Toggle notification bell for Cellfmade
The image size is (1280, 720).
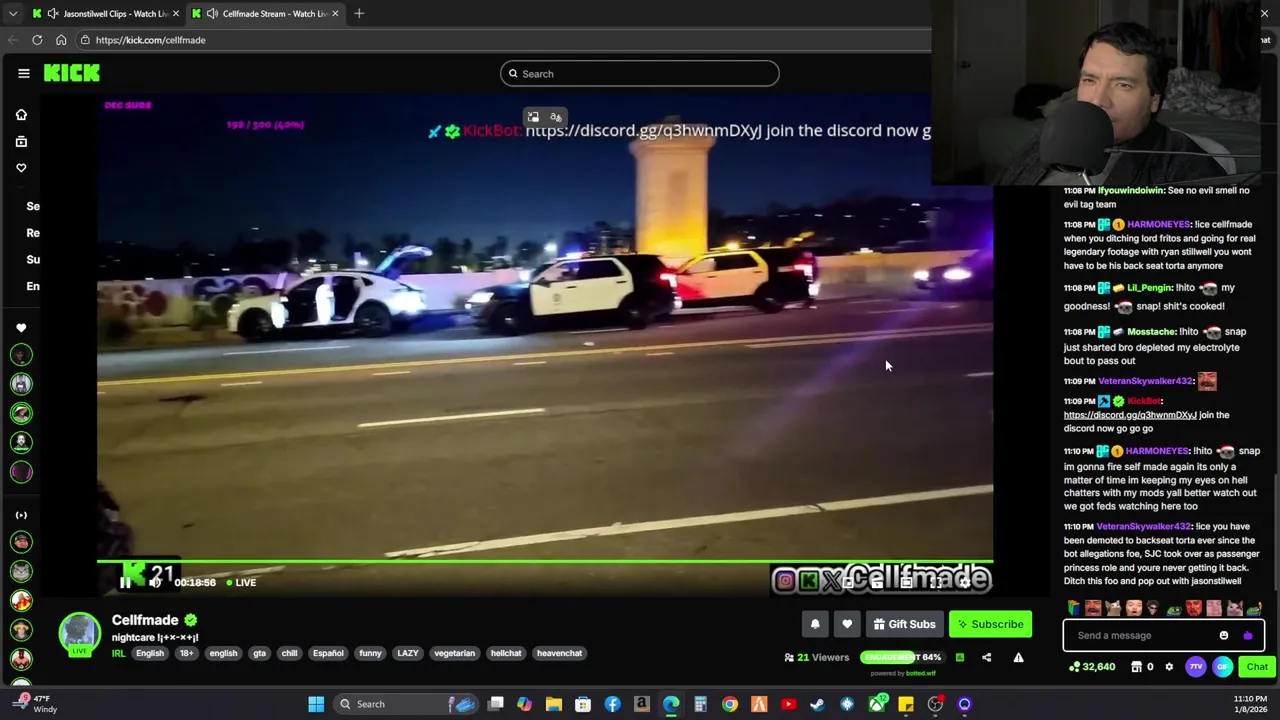click(815, 624)
